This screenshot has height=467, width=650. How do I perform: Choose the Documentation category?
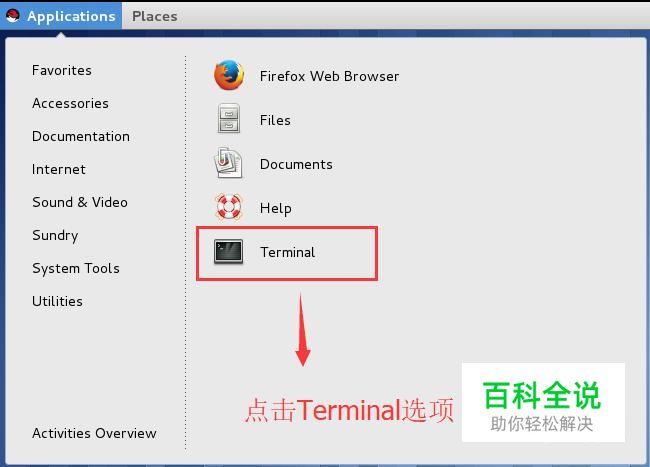point(81,136)
